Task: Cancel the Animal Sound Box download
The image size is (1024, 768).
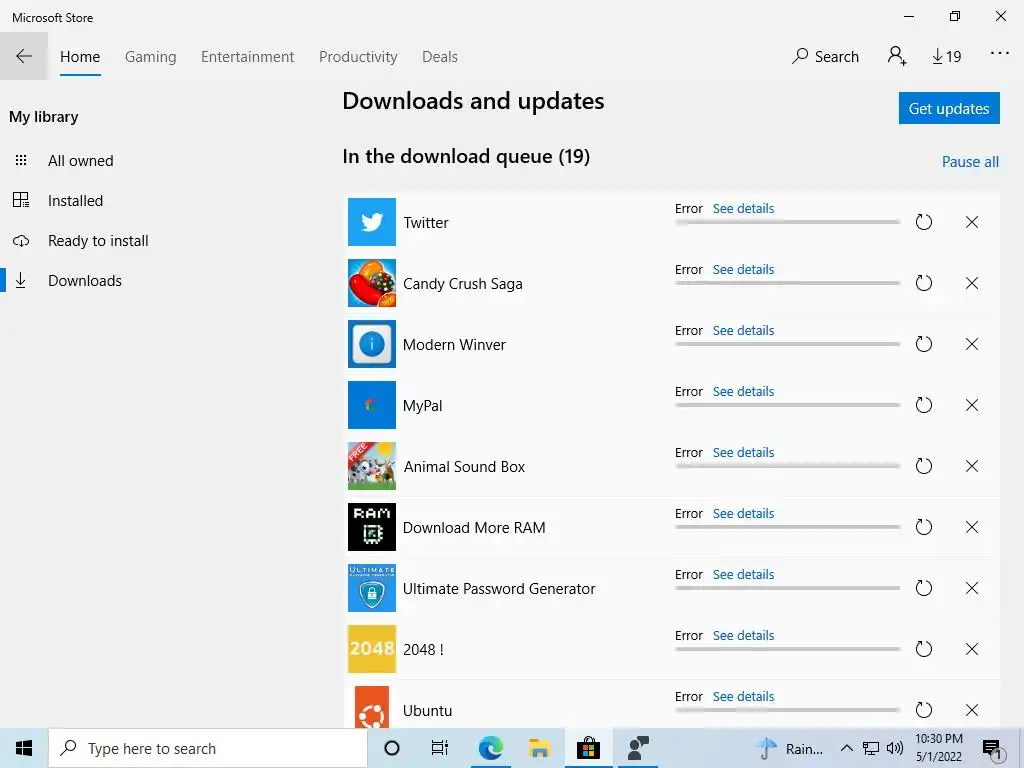Action: point(972,466)
